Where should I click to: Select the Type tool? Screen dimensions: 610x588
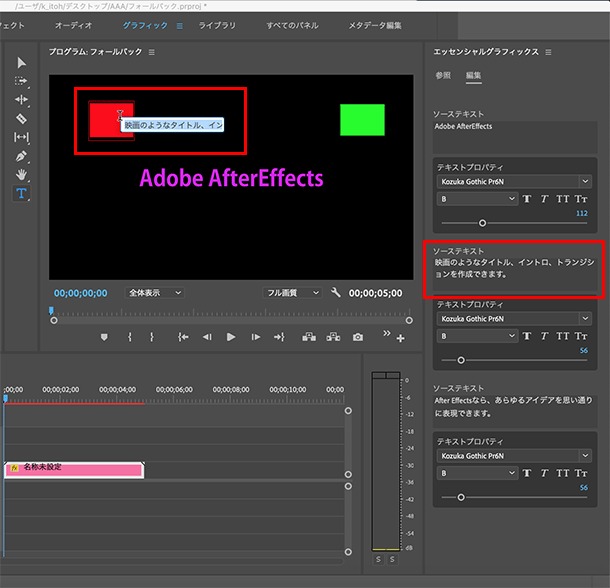[x=21, y=193]
